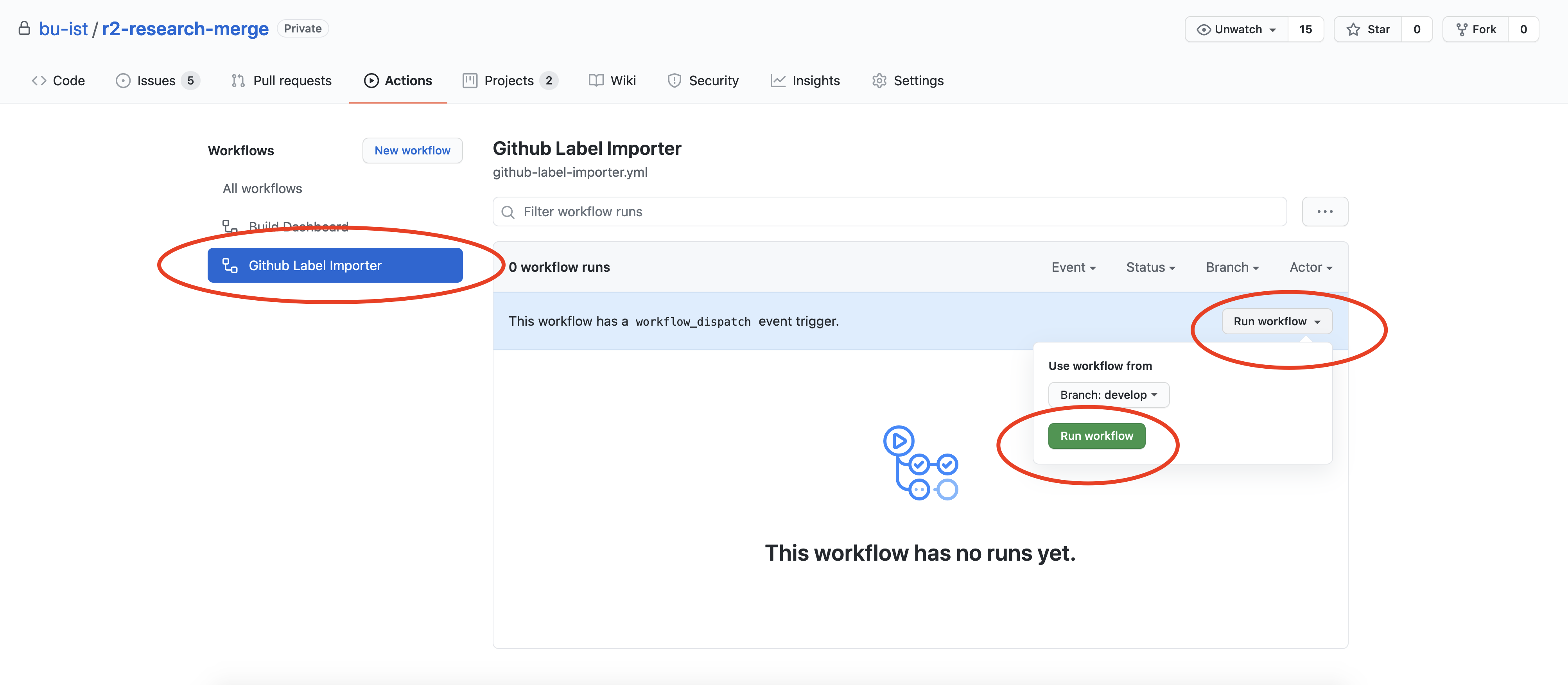Click the Settings gear icon
Screen dimensions: 1568x685
click(879, 81)
